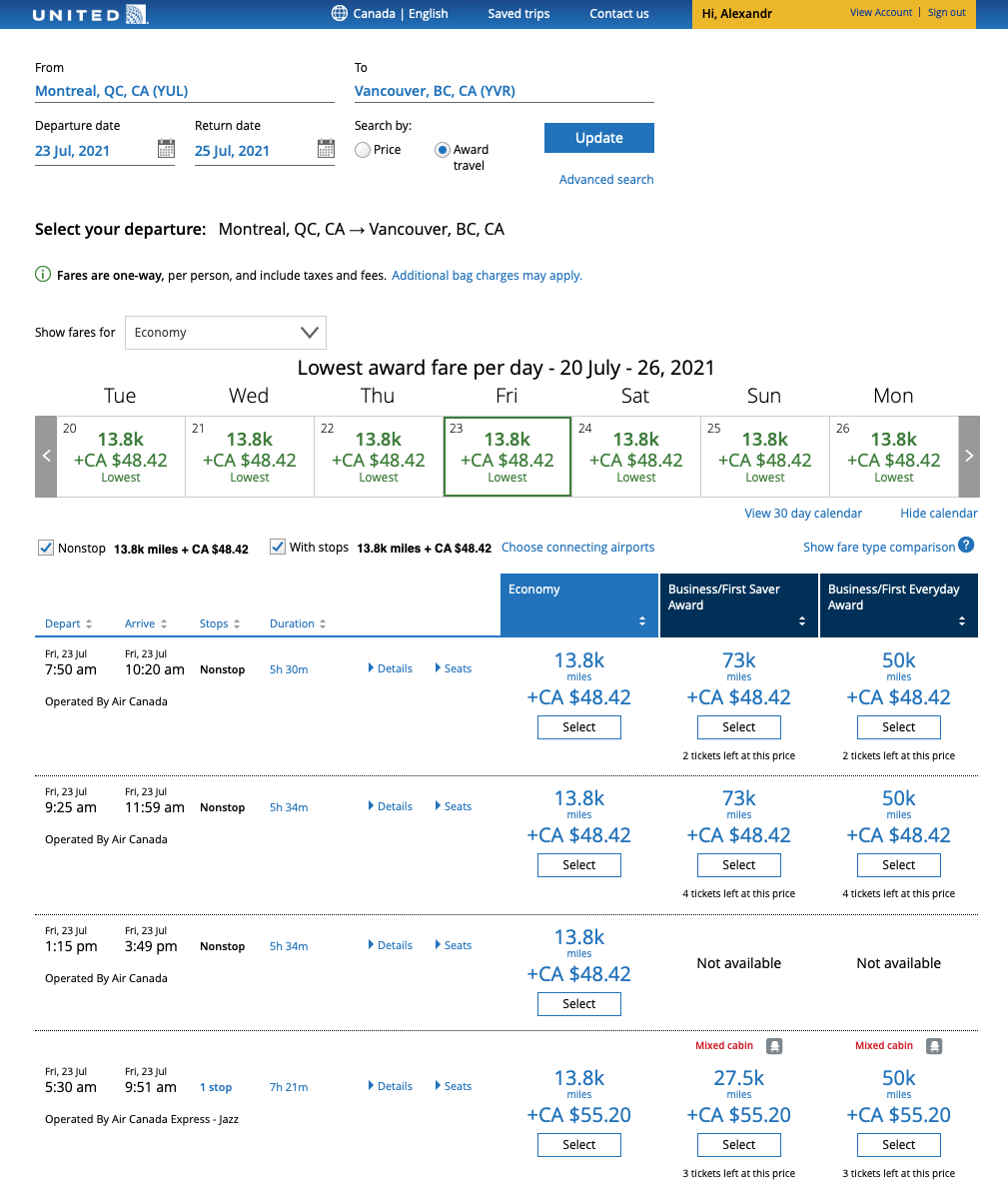This screenshot has width=1008, height=1193.
Task: Click the From airport input field
Action: [185, 91]
